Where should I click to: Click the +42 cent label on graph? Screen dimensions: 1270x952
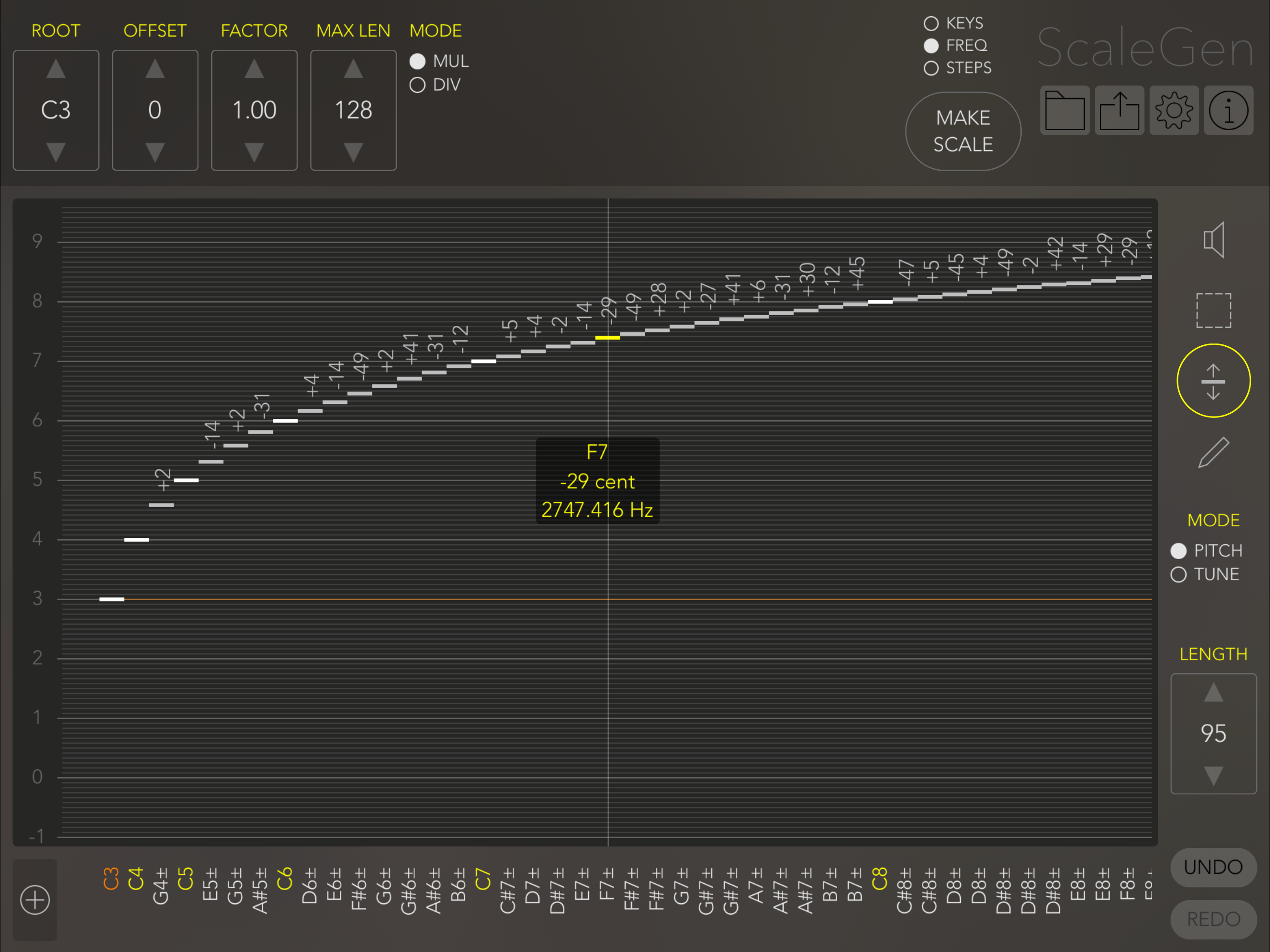coord(1055,254)
